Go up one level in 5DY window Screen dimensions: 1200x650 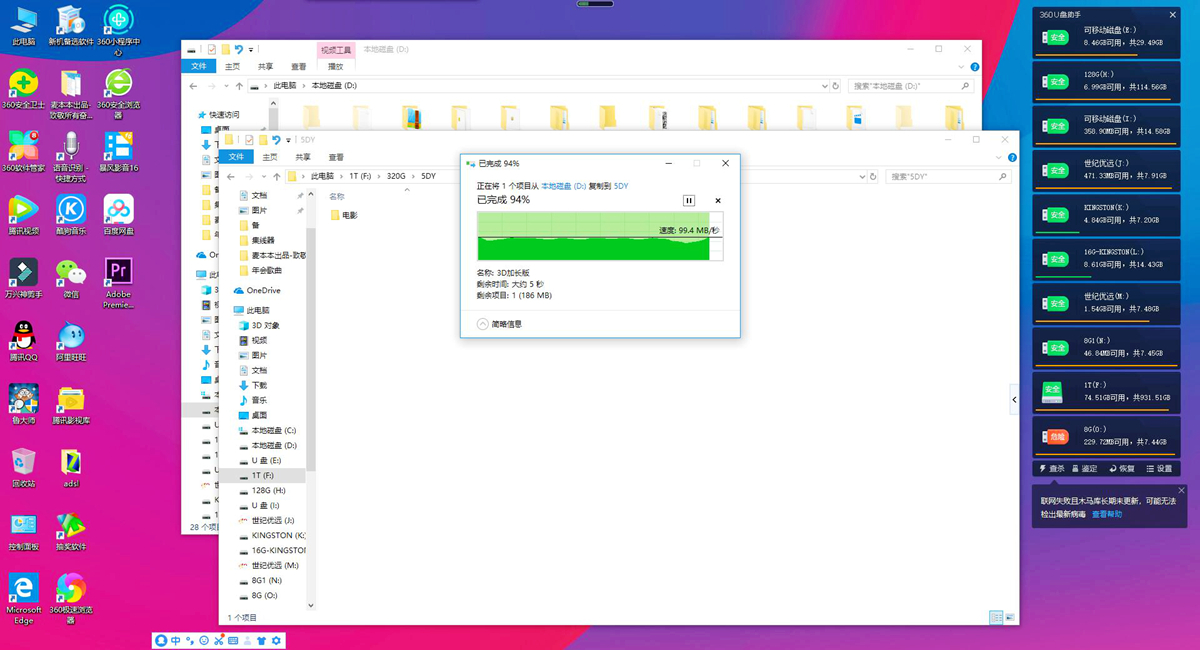tap(276, 176)
